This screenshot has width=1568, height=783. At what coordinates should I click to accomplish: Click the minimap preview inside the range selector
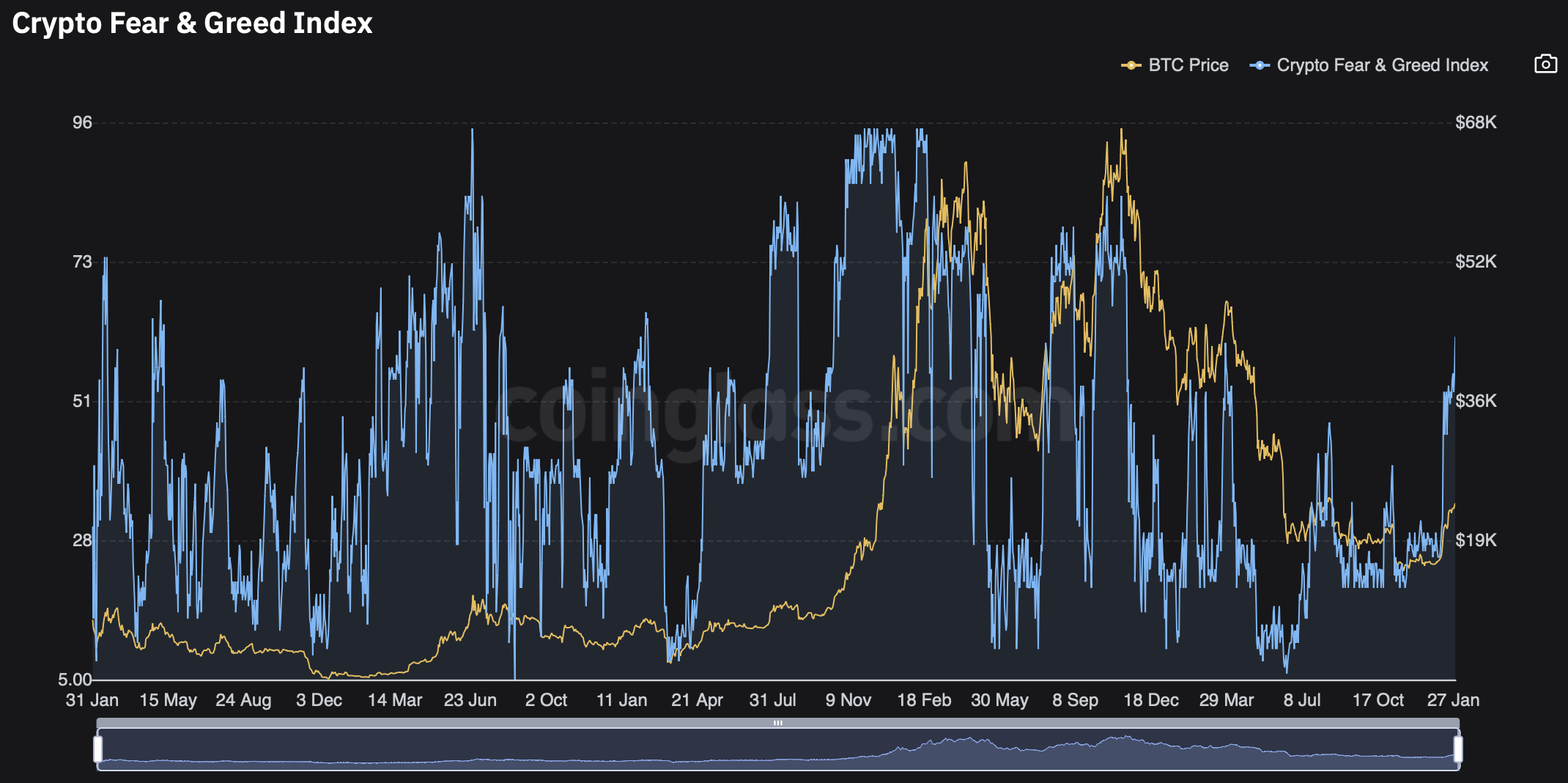(777, 751)
